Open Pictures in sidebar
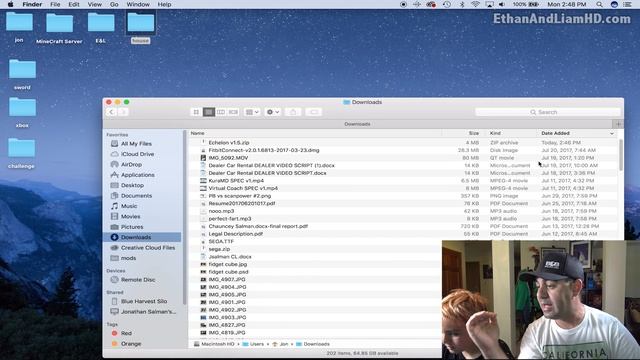 (132, 227)
